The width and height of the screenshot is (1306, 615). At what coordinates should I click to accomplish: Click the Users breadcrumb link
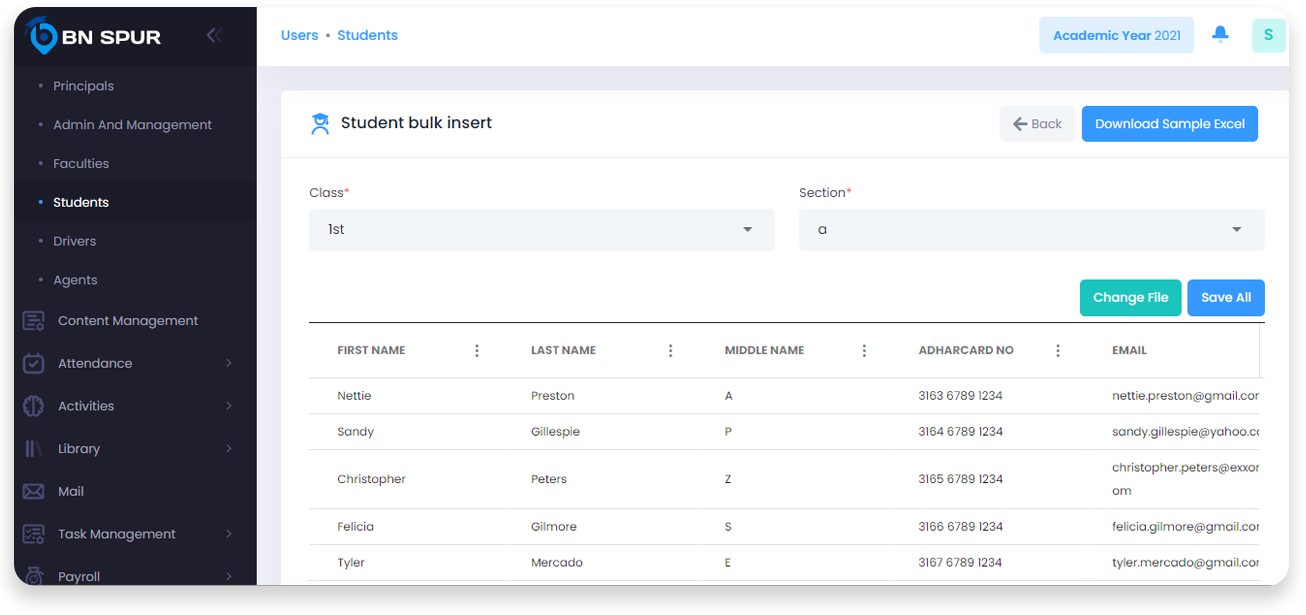[299, 36]
